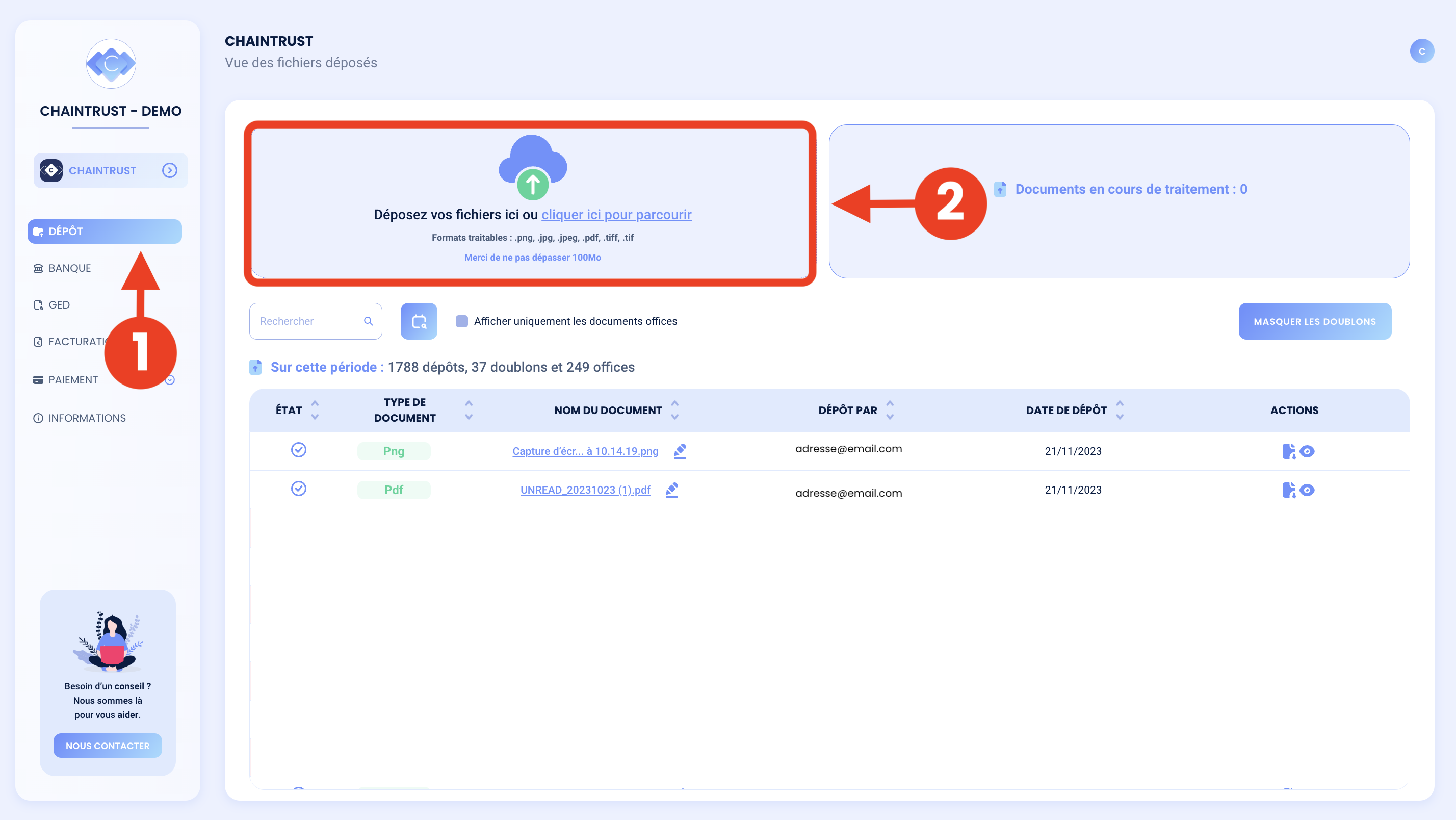
Task: Click the 'Vue des fichiers déposés' subtitle
Action: click(301, 63)
